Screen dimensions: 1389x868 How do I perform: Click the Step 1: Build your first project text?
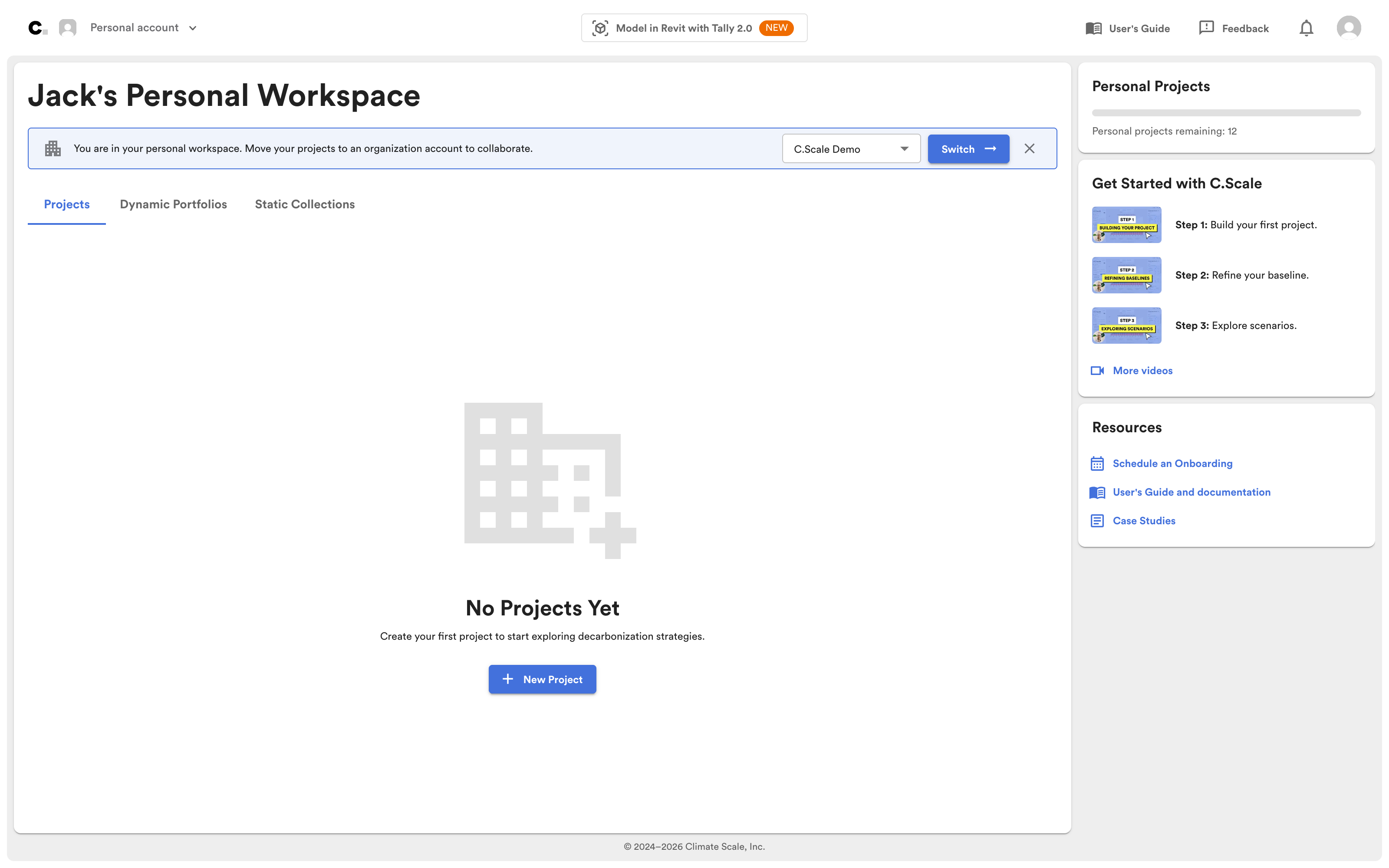1246,225
